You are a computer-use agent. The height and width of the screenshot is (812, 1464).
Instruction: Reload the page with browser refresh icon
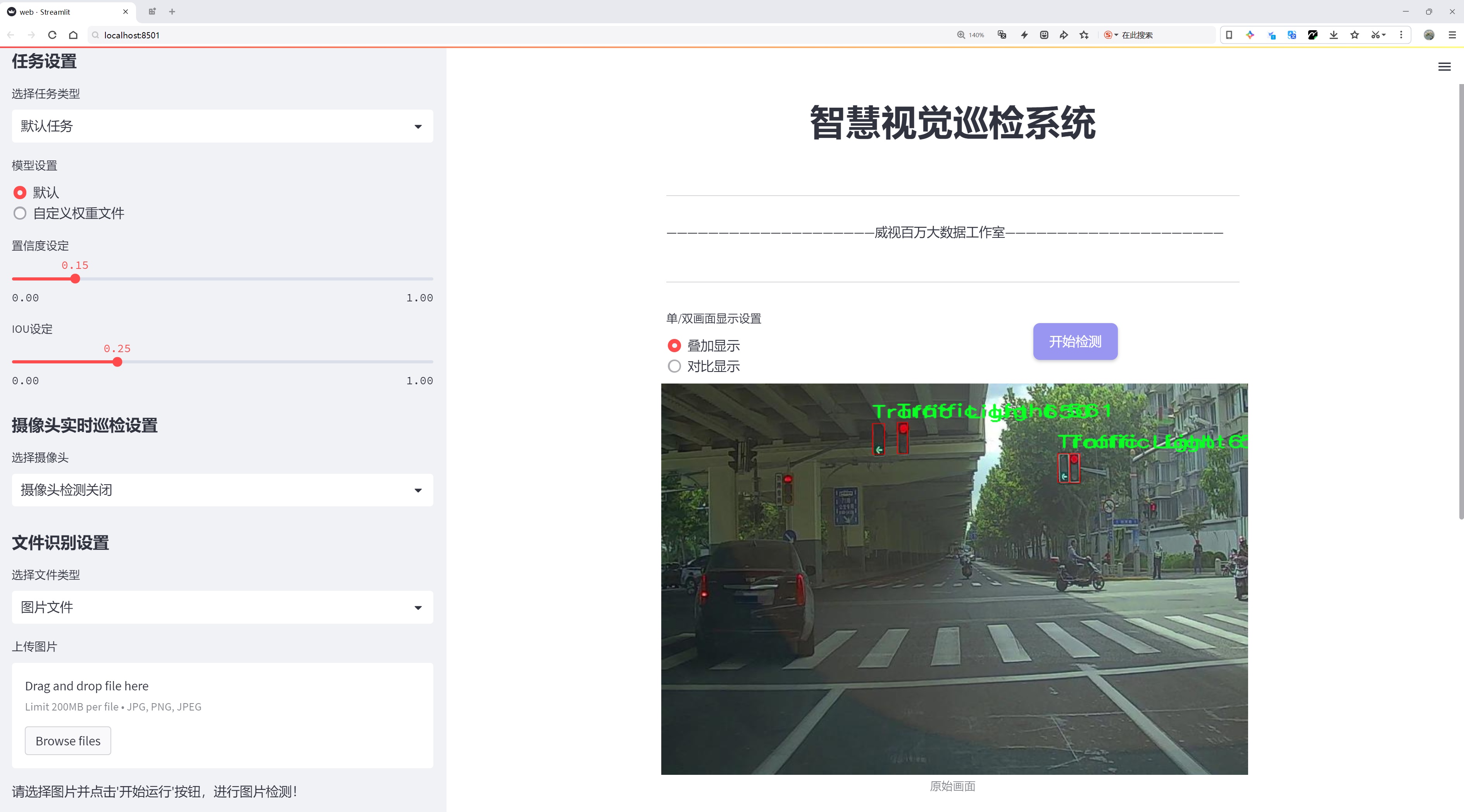click(52, 35)
